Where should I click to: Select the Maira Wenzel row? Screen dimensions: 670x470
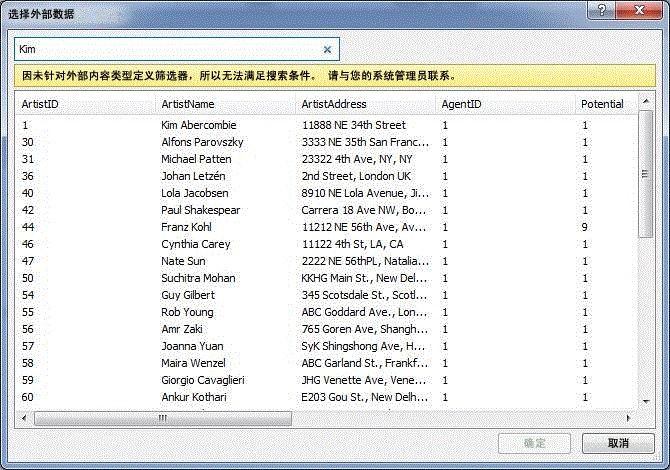327,363
